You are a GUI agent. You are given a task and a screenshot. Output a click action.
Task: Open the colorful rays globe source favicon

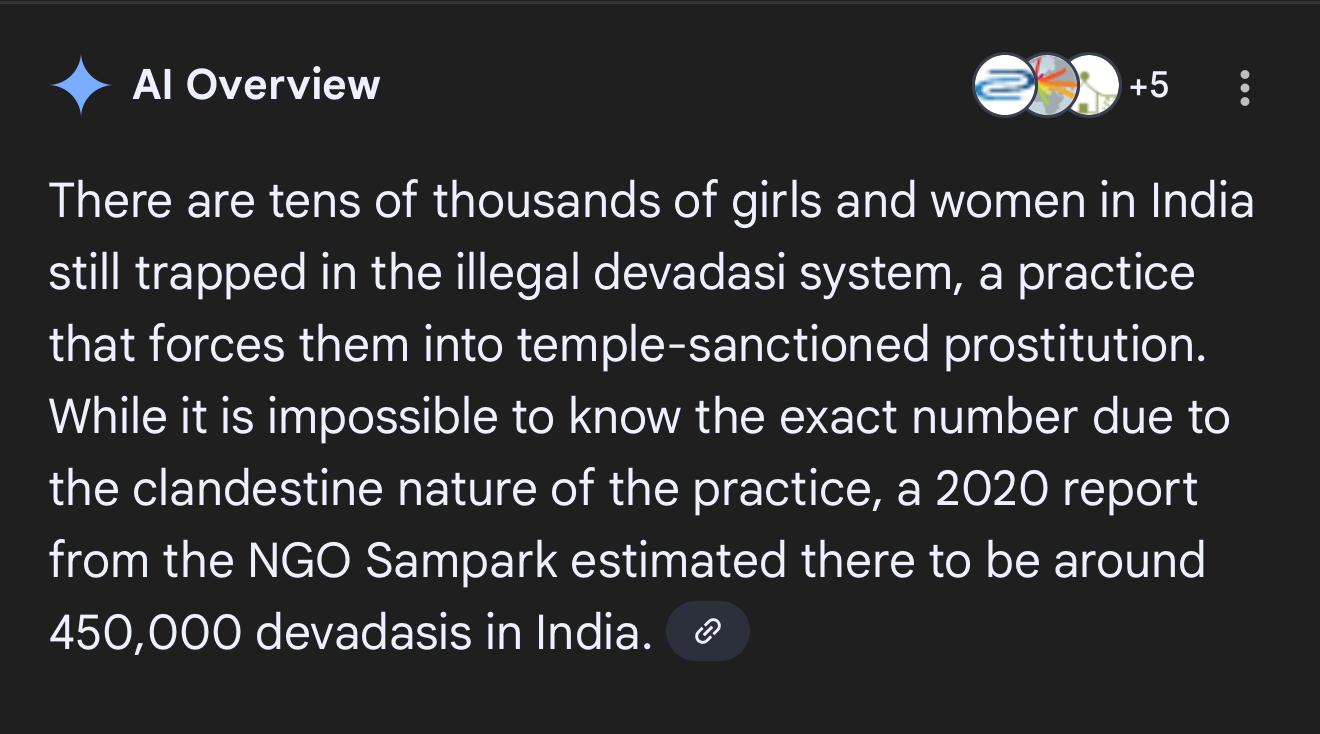(x=1050, y=86)
